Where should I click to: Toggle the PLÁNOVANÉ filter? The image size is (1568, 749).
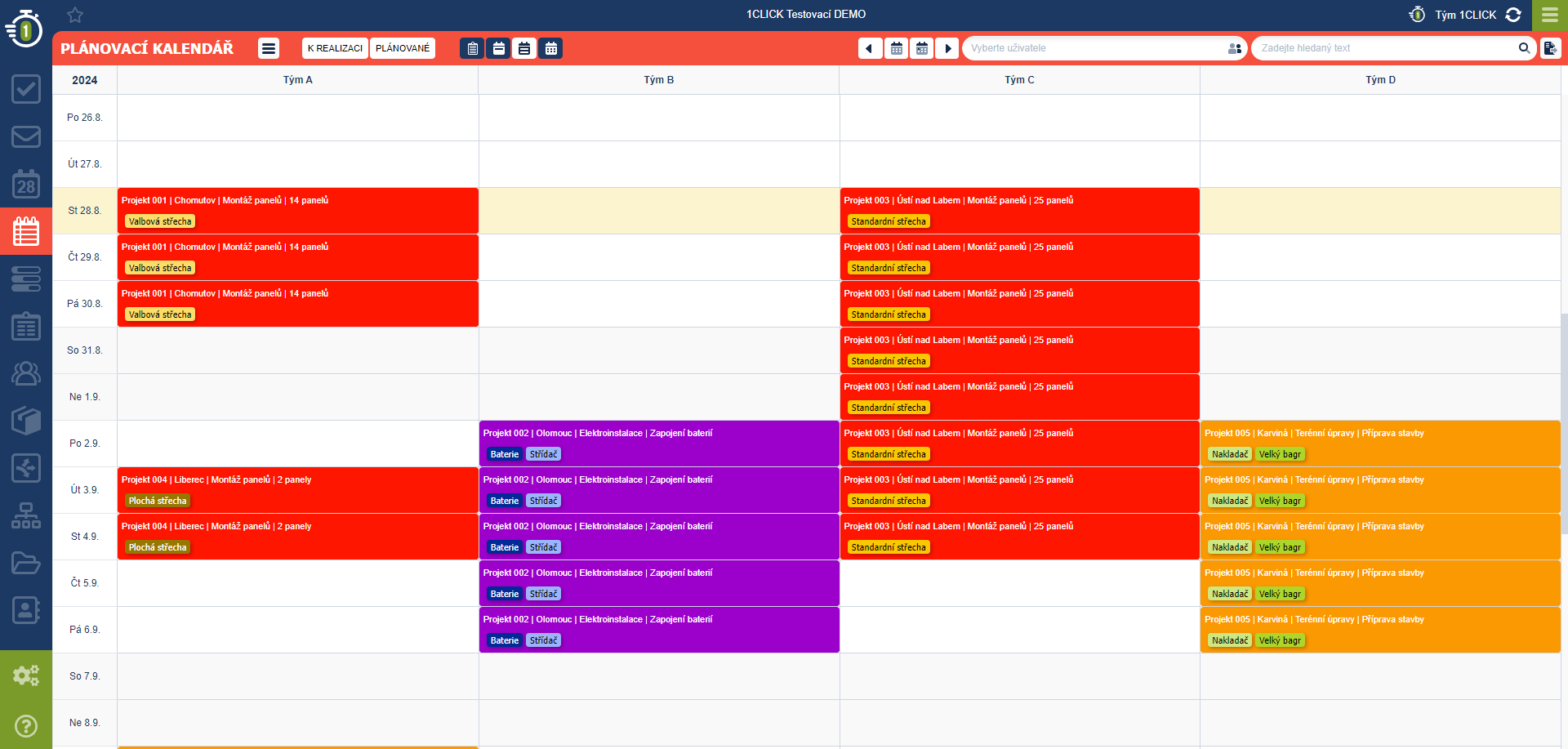pyautogui.click(x=403, y=48)
